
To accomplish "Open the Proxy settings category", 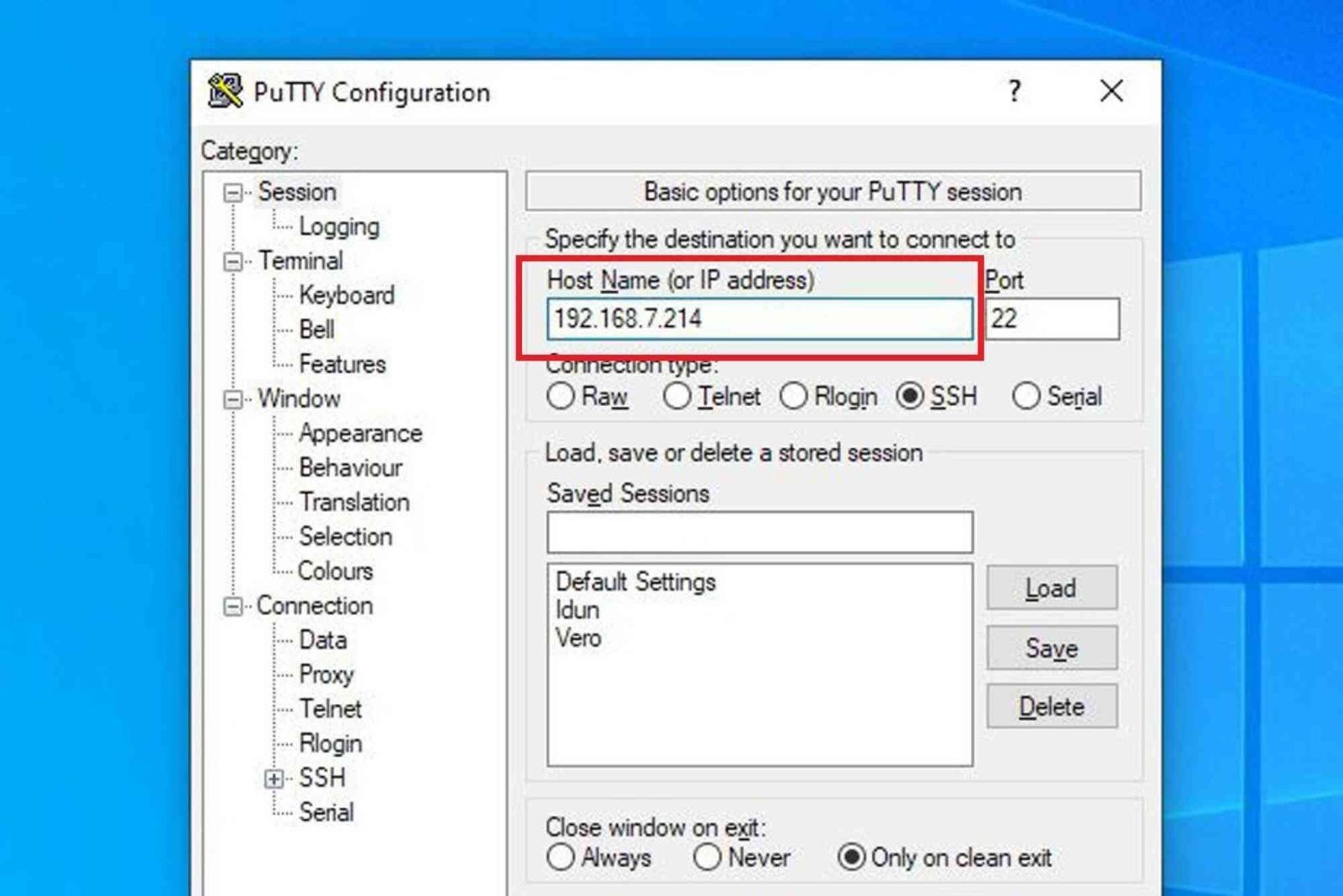I will pos(327,675).
